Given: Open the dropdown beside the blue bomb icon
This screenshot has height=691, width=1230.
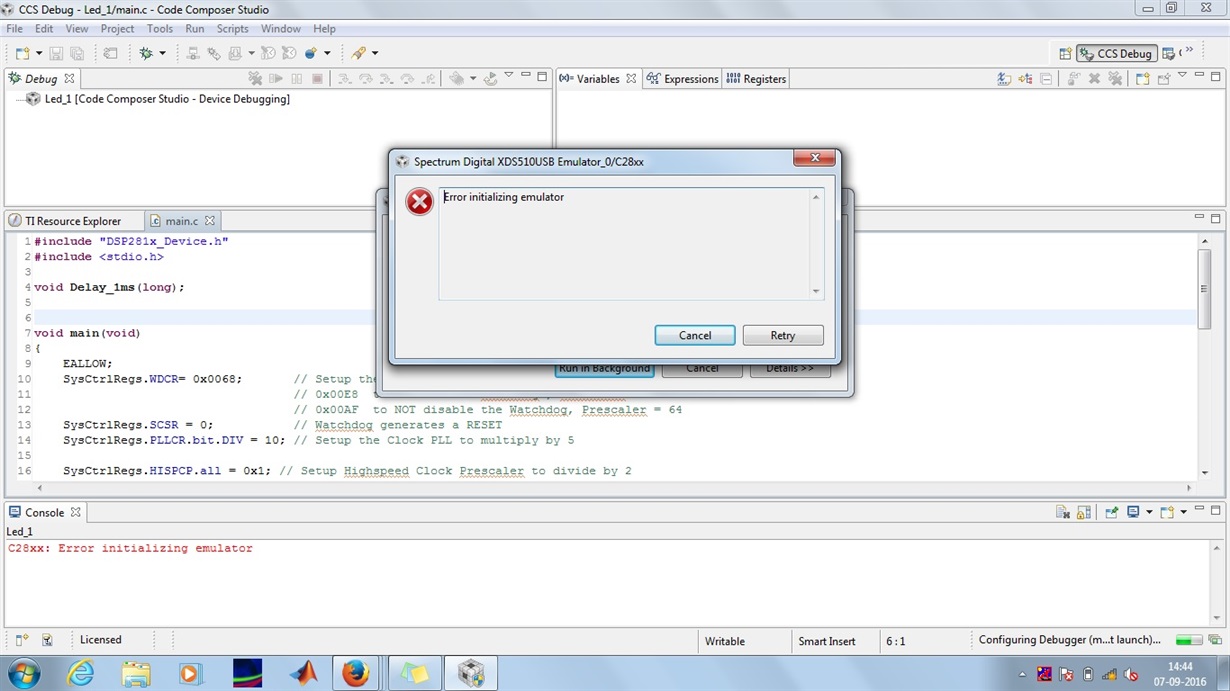Looking at the screenshot, I should click(327, 53).
